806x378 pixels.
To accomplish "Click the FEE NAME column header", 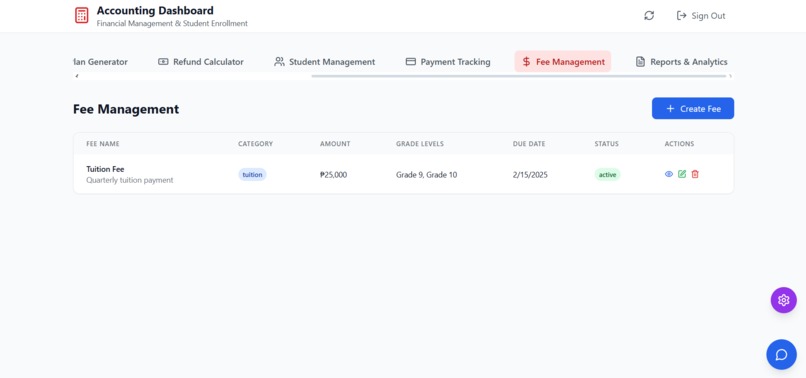I will 103,144.
